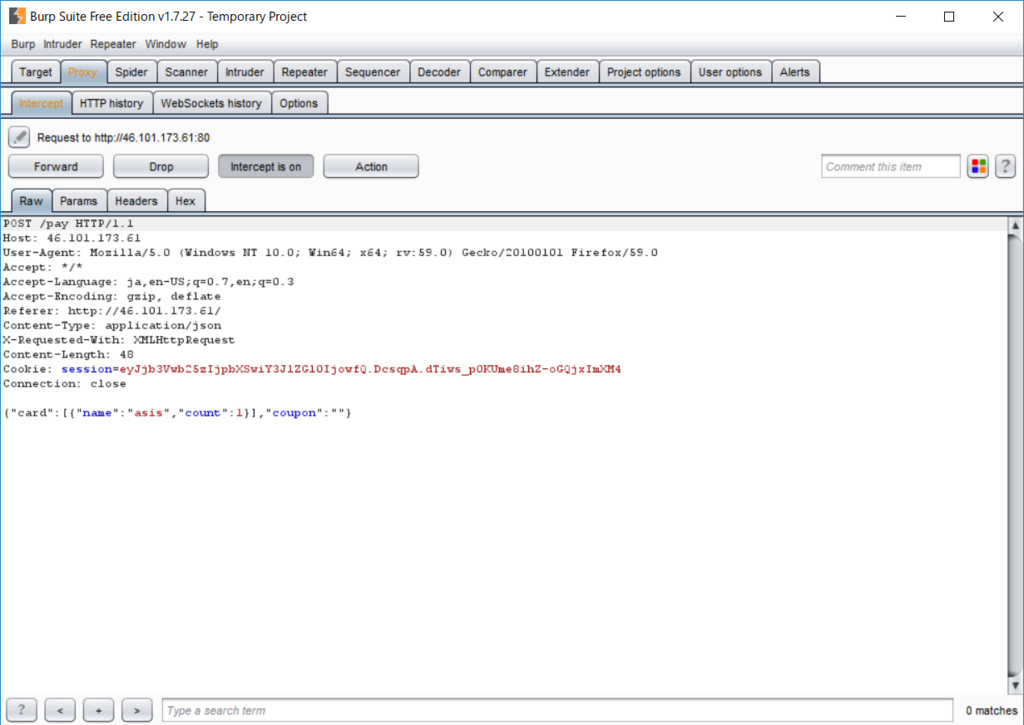Click the JSON request body line

click(x=177, y=413)
